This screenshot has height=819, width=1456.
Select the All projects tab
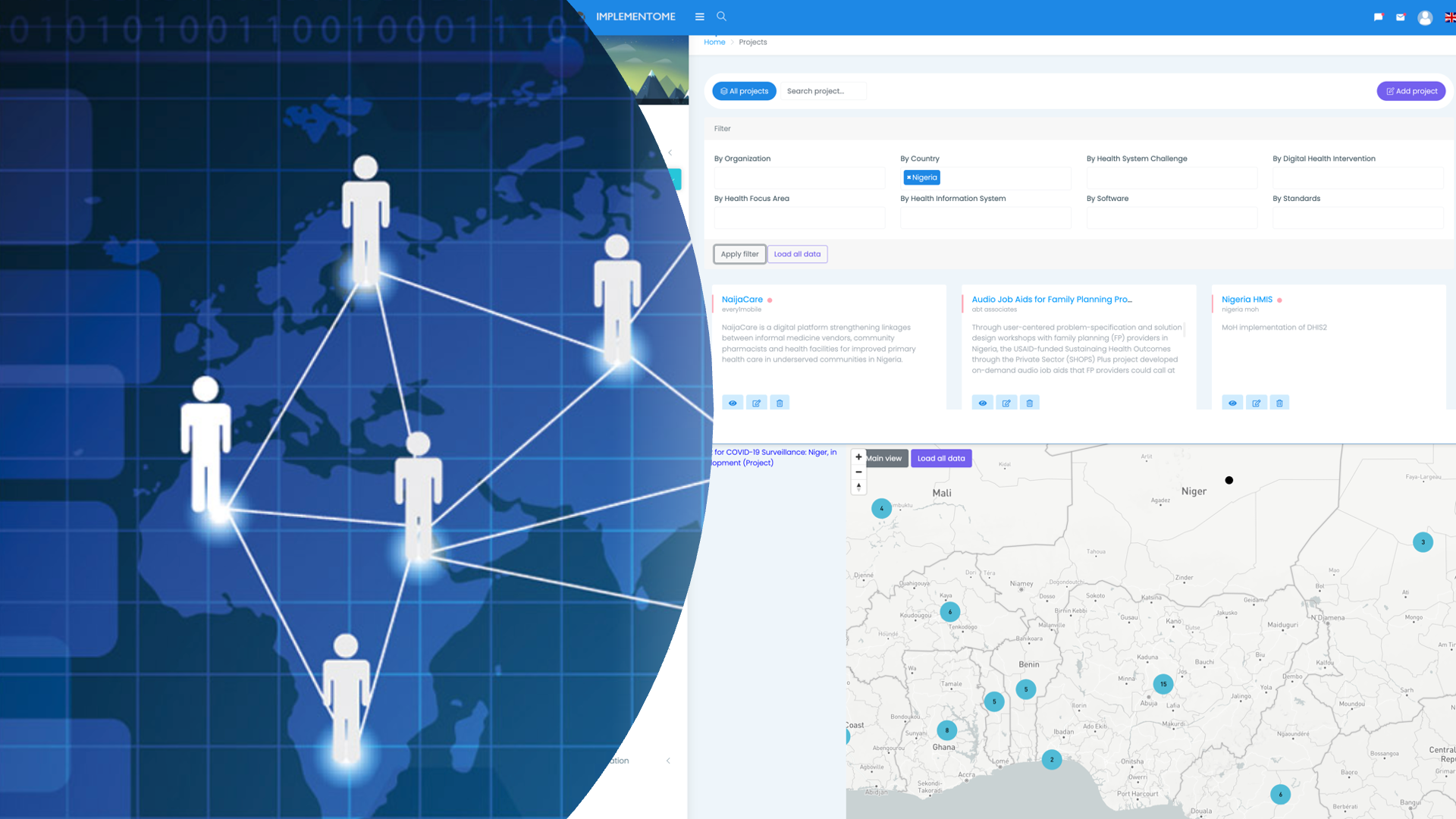pyautogui.click(x=744, y=91)
